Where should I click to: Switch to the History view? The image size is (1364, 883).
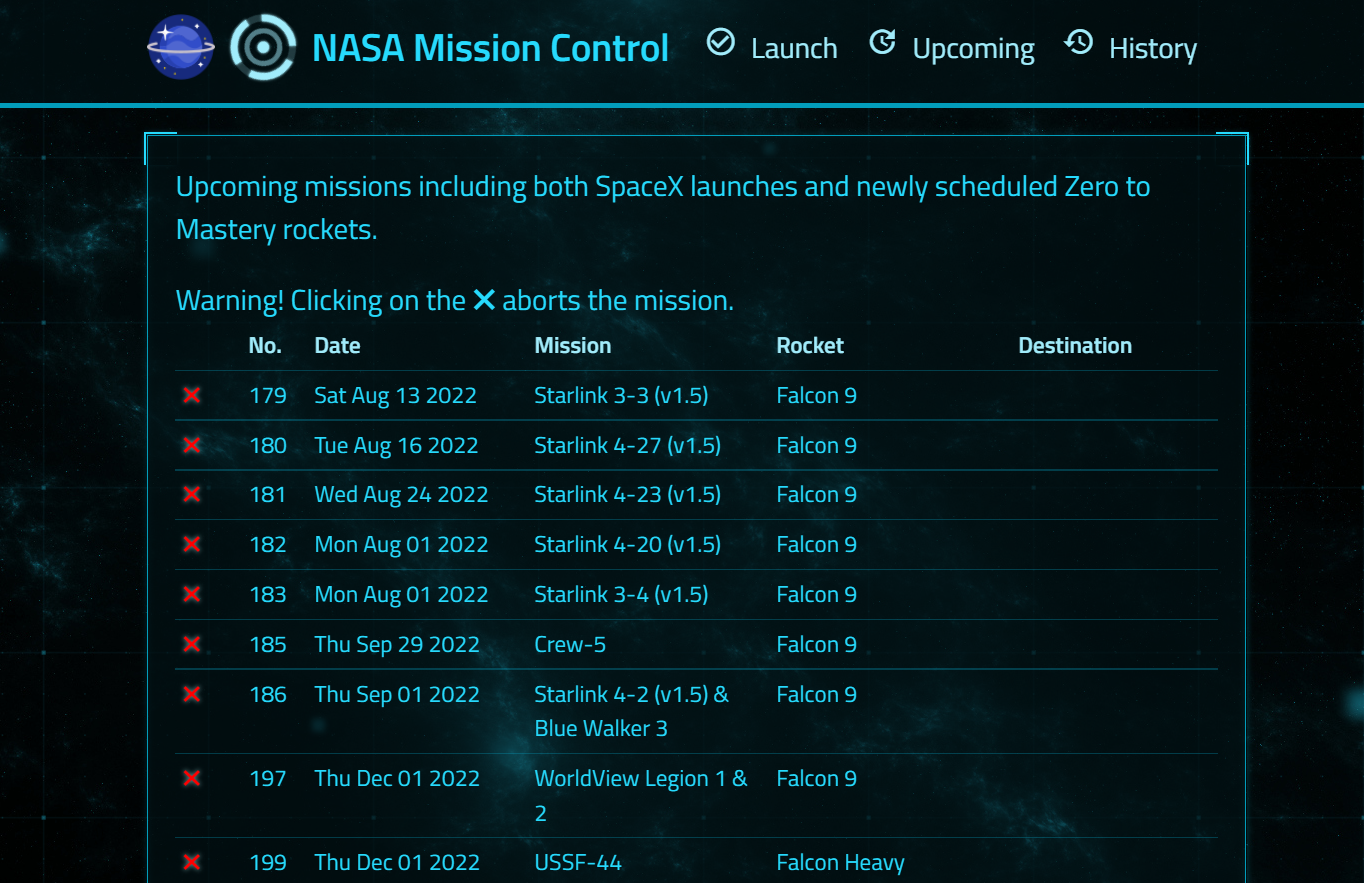pyautogui.click(x=1152, y=47)
